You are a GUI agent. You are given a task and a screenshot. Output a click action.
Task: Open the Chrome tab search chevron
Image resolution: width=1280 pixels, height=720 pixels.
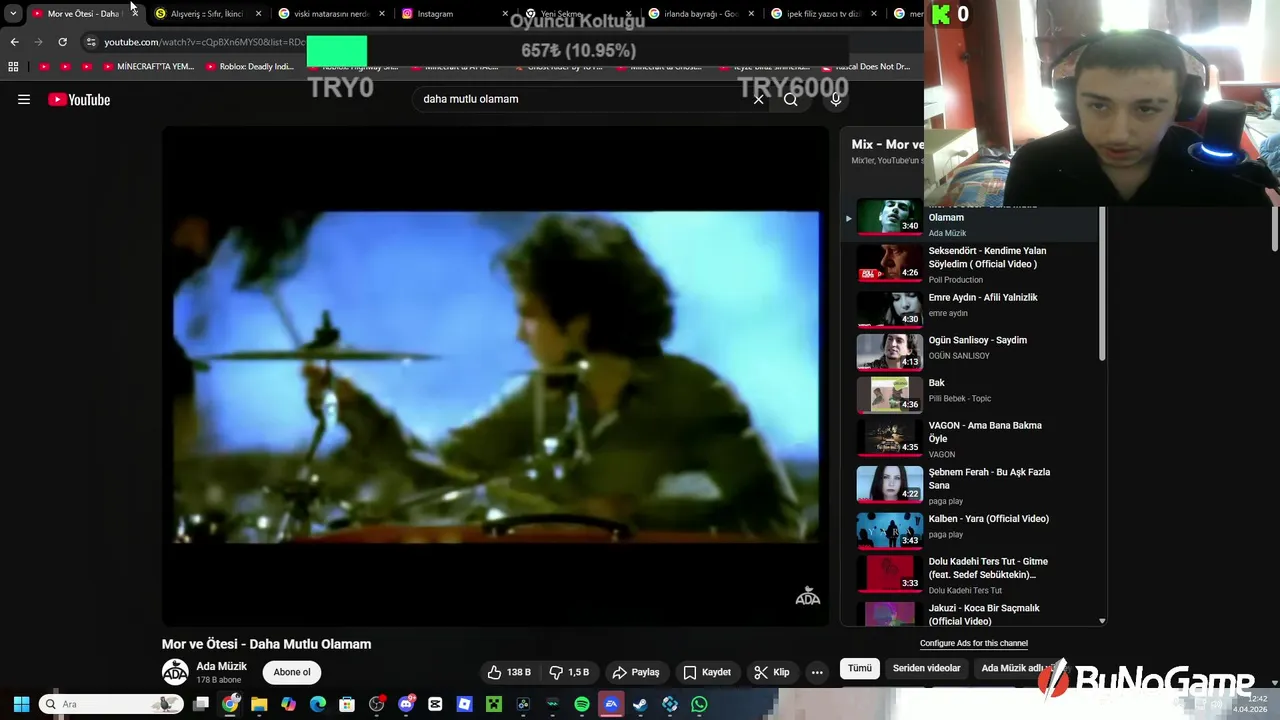click(13, 14)
